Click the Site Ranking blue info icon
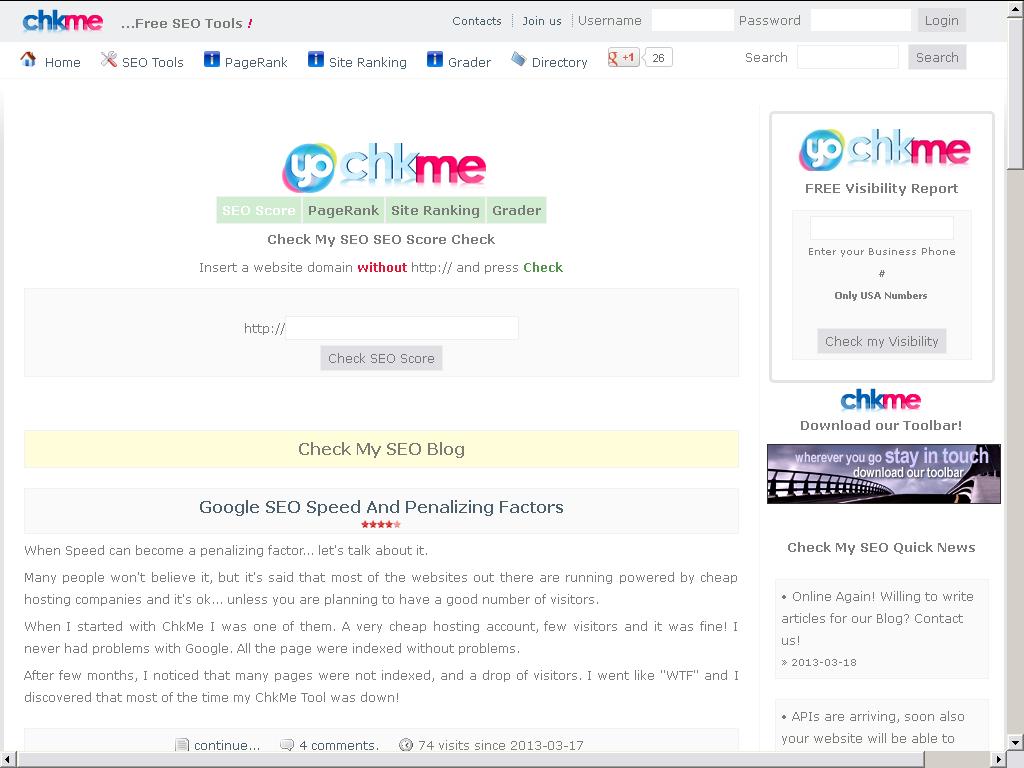This screenshot has height=768, width=1024. click(315, 59)
